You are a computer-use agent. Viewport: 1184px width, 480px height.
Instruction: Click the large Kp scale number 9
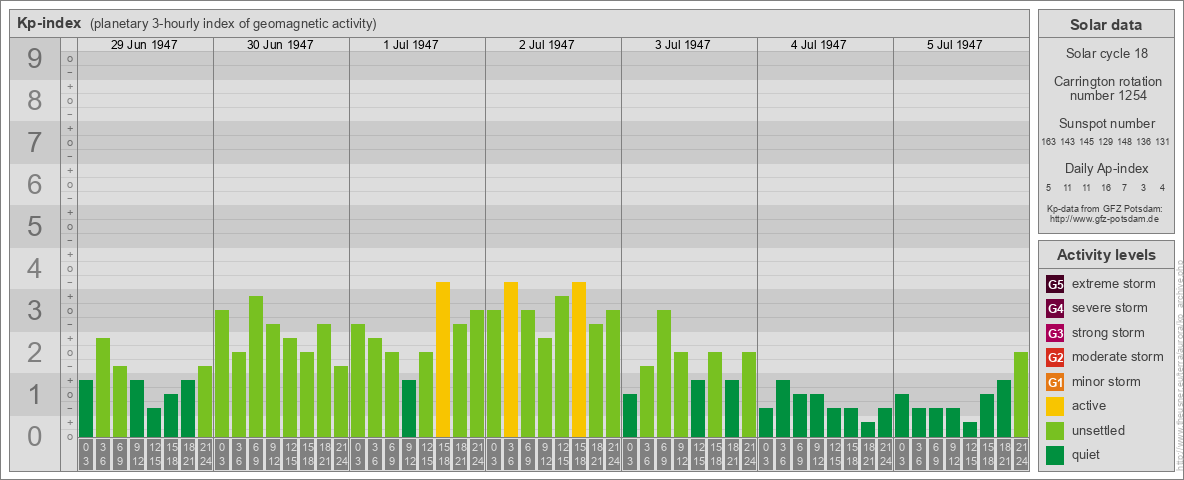(x=34, y=59)
